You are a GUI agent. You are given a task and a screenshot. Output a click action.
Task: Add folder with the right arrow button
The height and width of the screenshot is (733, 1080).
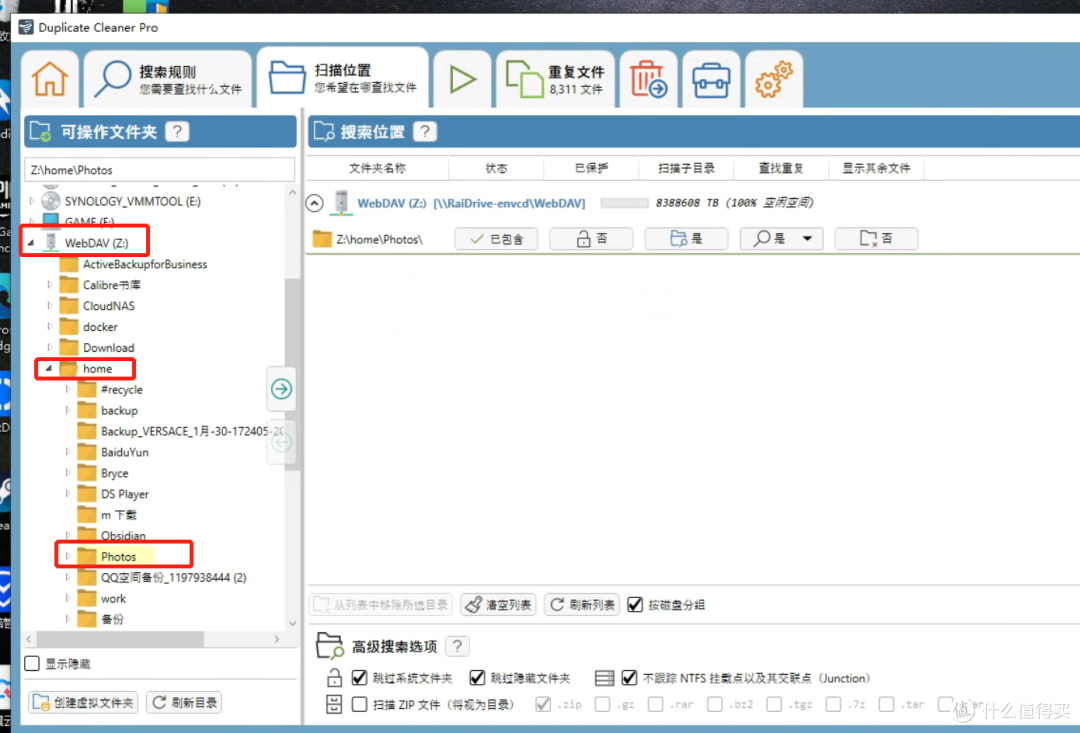click(281, 389)
